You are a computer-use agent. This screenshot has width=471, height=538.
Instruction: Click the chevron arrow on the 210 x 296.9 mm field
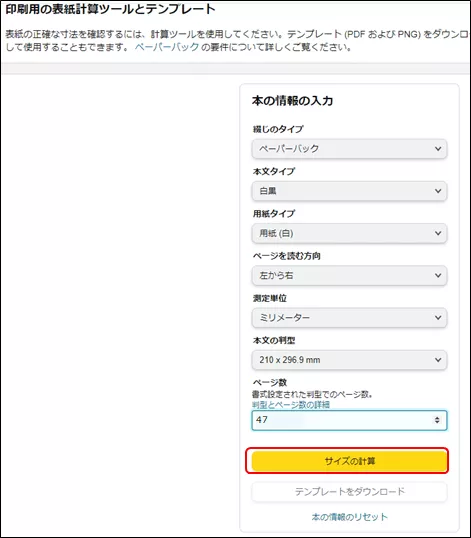[x=438, y=360]
